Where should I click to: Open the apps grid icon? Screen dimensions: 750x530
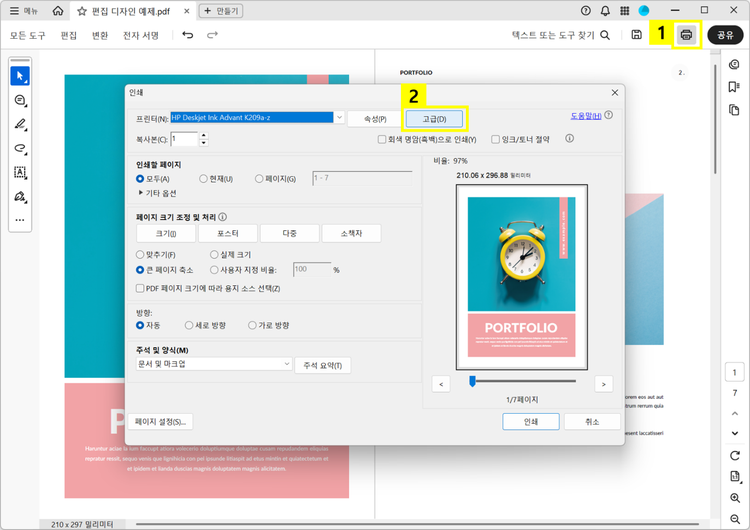coord(625,11)
